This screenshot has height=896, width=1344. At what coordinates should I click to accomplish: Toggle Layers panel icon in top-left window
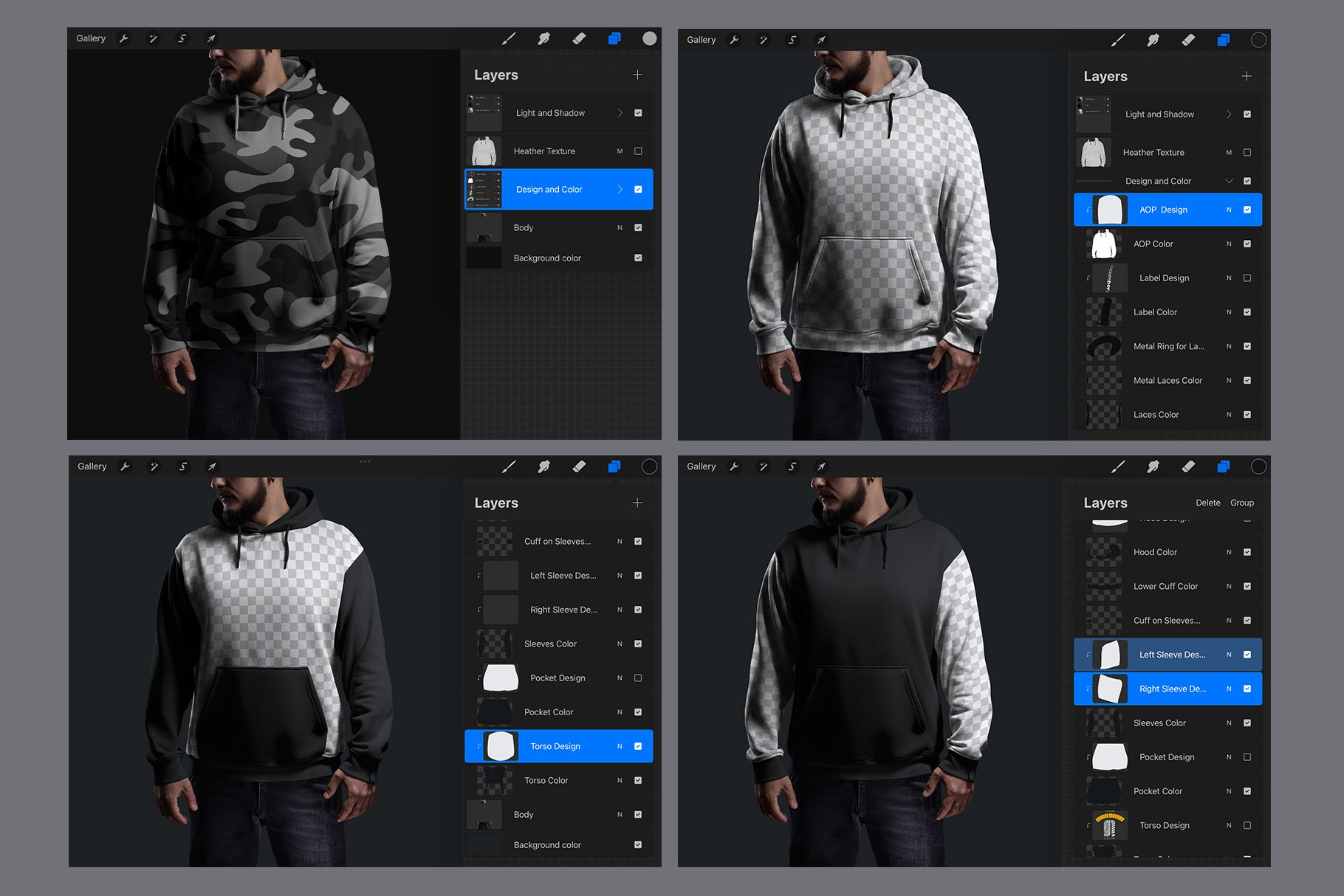tap(614, 38)
